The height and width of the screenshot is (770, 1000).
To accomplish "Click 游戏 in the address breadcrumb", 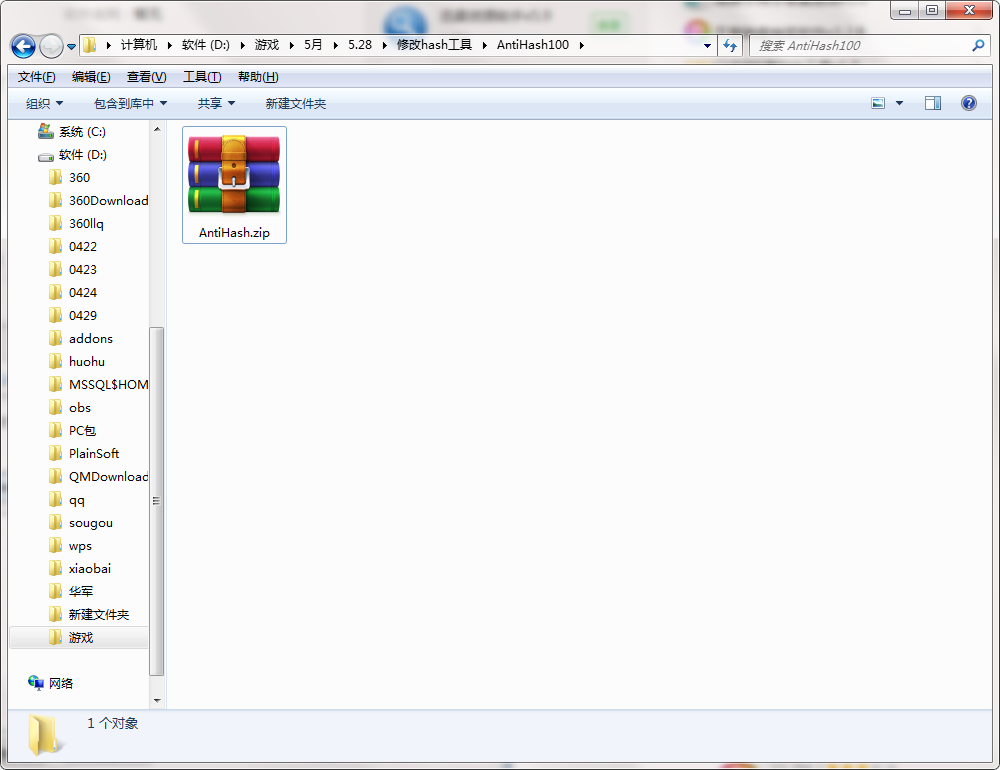I will 267,45.
